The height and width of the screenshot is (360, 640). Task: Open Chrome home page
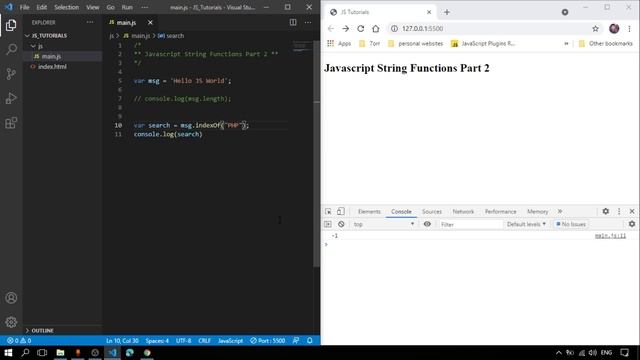click(376, 29)
